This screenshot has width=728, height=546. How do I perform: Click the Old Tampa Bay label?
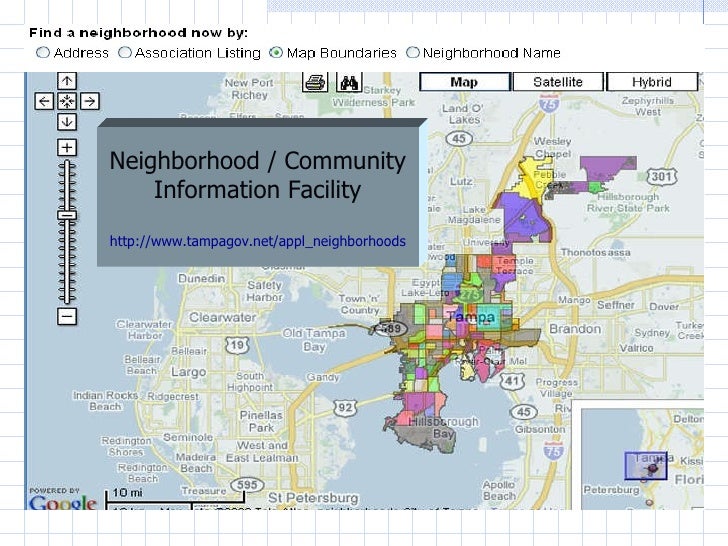coord(314,340)
